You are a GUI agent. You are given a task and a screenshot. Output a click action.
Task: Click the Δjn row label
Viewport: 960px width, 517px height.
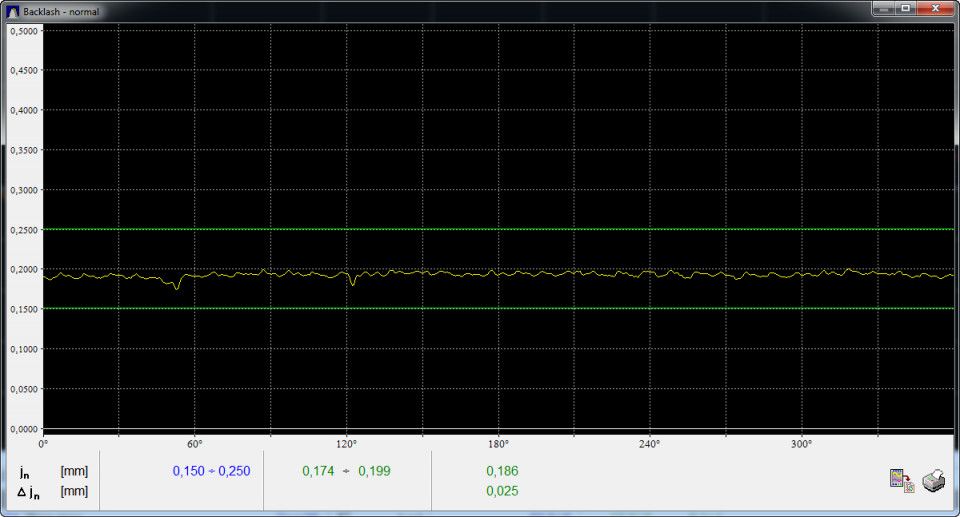coord(28,491)
